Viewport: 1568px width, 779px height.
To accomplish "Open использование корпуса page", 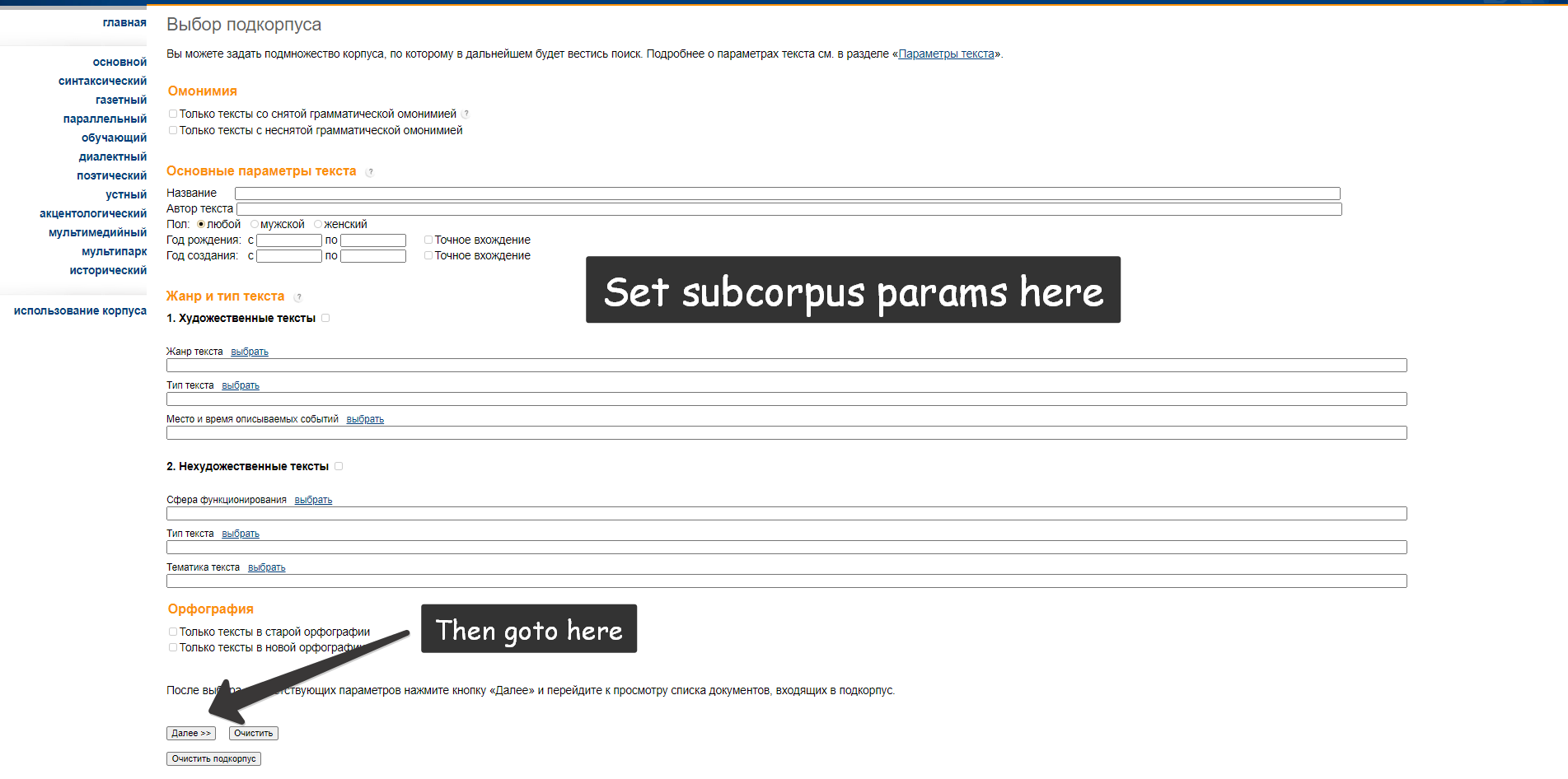I will point(80,310).
